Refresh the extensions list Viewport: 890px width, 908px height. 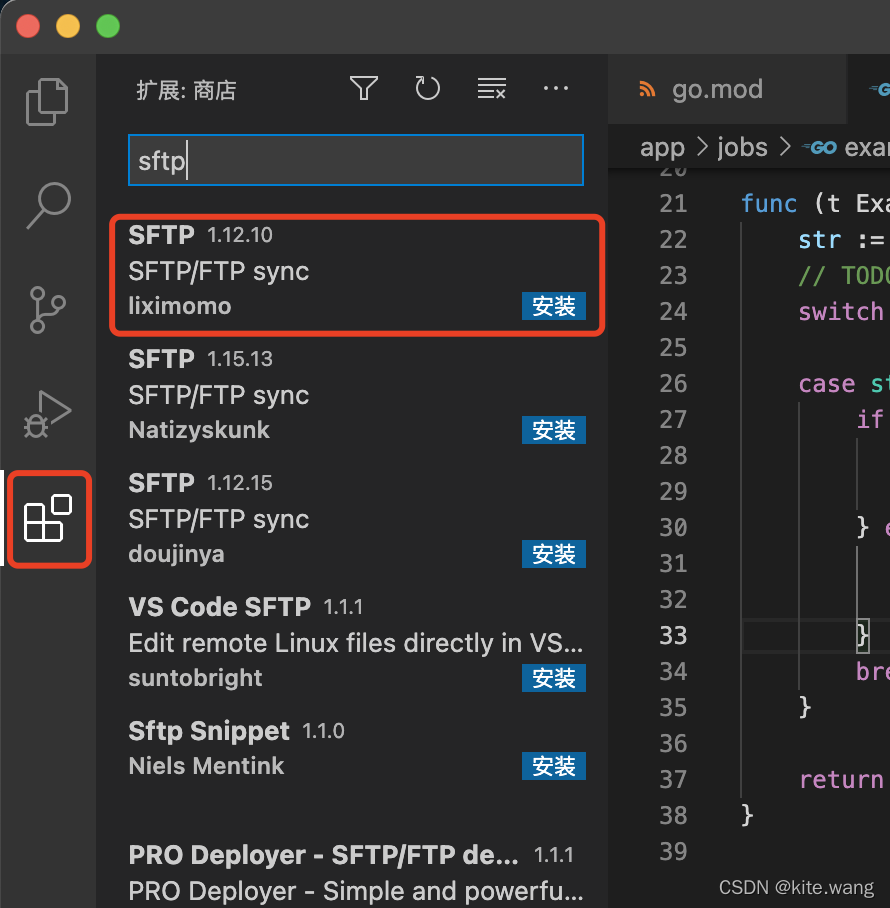coord(427,90)
